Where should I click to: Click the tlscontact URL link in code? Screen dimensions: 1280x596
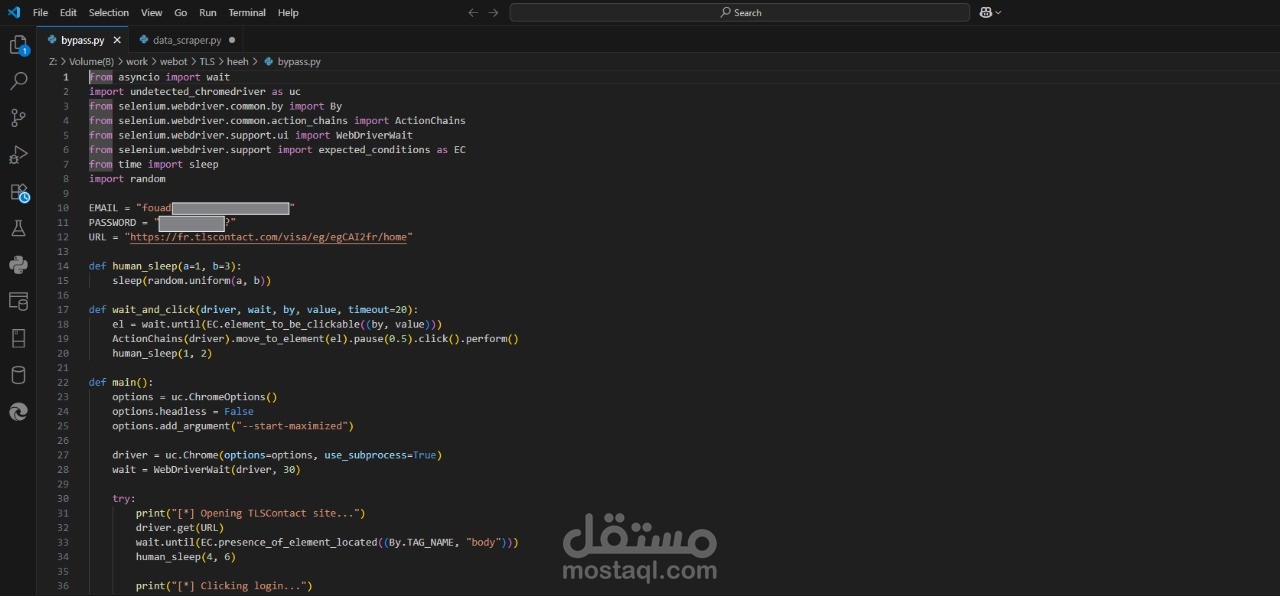[269, 237]
